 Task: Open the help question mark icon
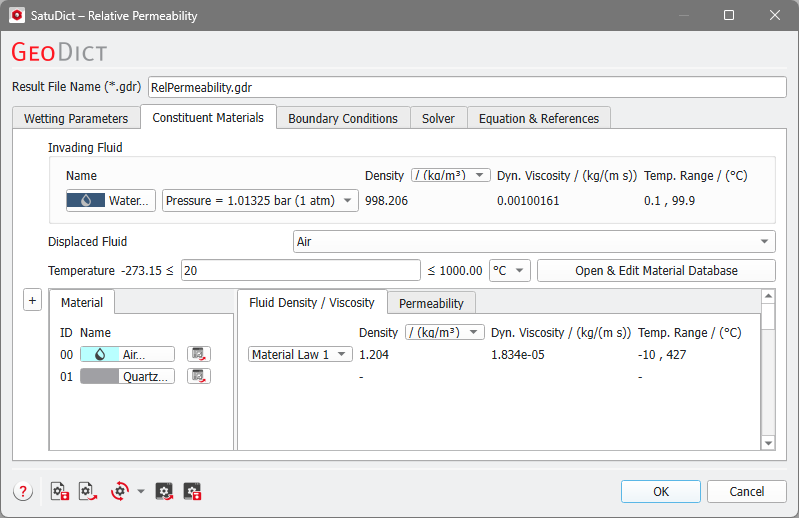point(23,492)
